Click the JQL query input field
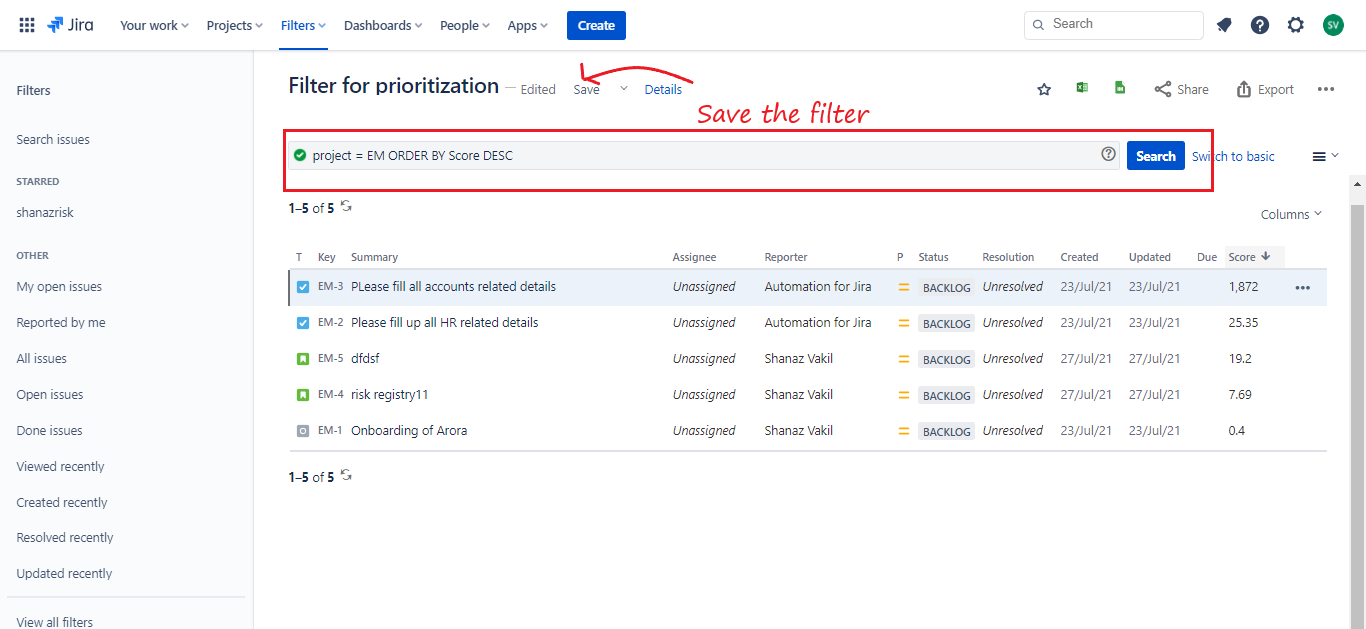Screen dimensions: 1366x629 point(700,155)
